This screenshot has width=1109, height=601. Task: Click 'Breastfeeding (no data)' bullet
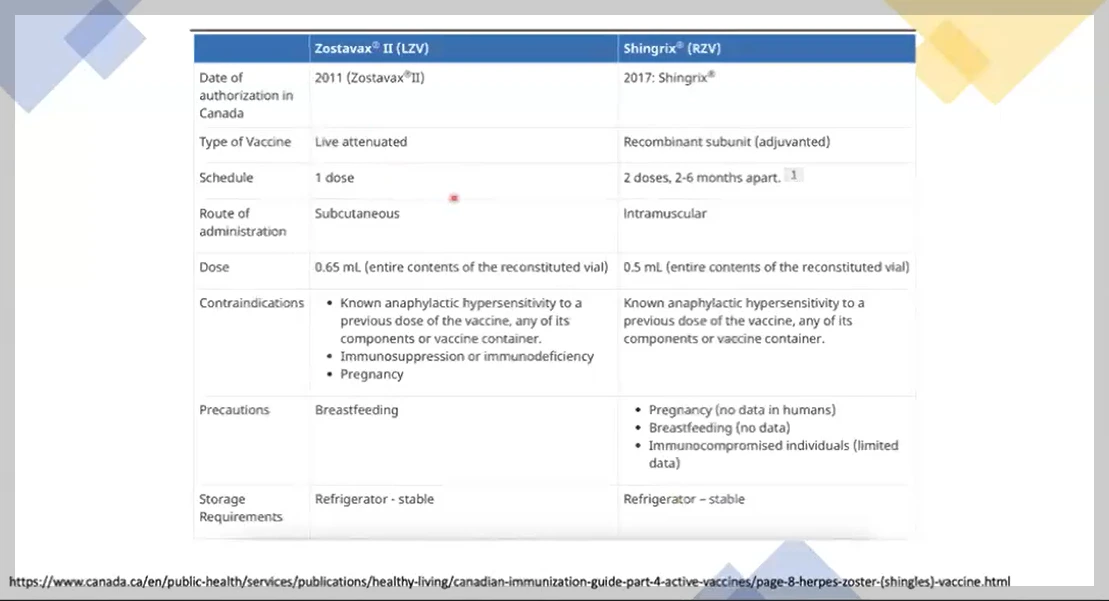[x=719, y=428]
